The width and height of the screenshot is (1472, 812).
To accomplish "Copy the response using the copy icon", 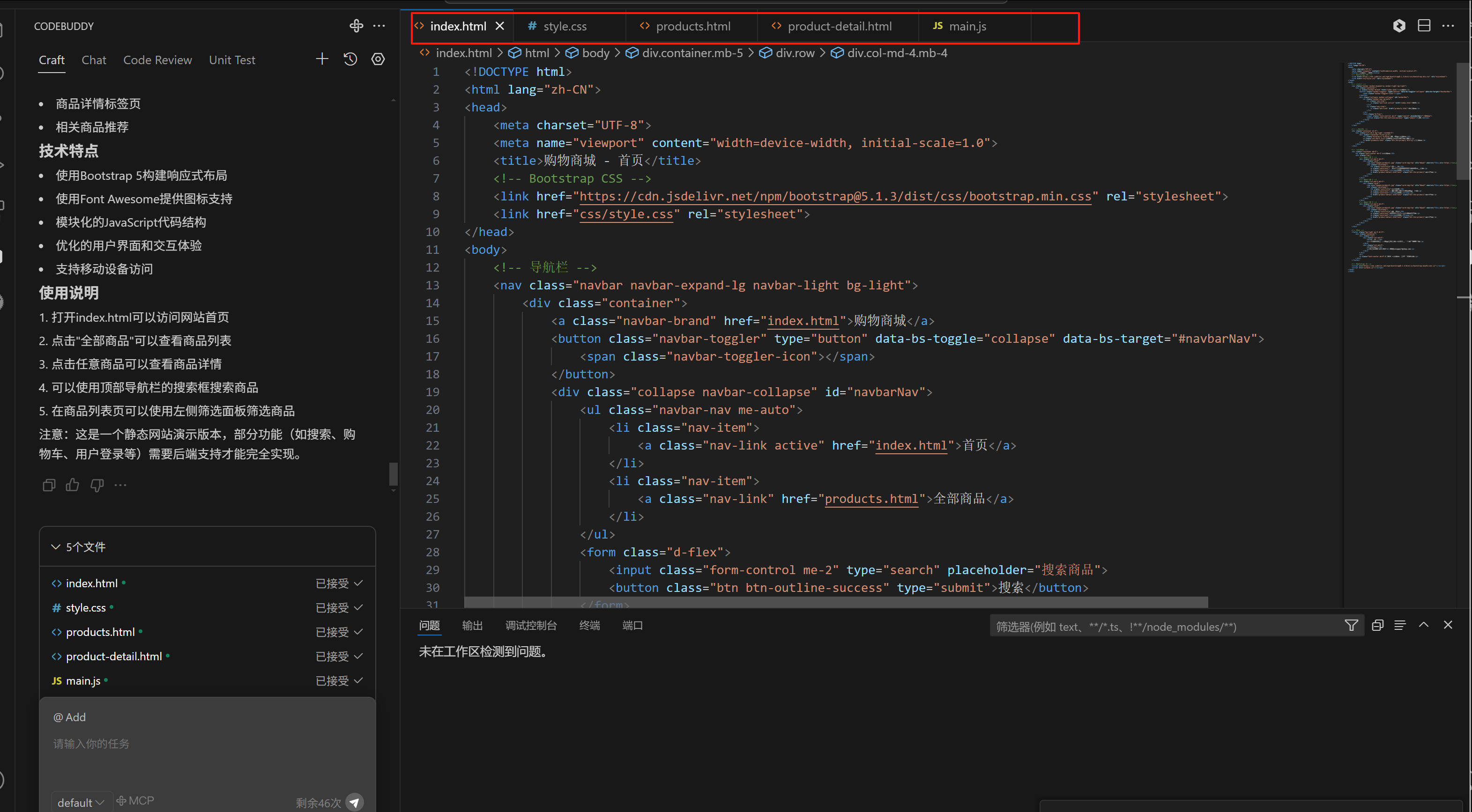I will (49, 485).
